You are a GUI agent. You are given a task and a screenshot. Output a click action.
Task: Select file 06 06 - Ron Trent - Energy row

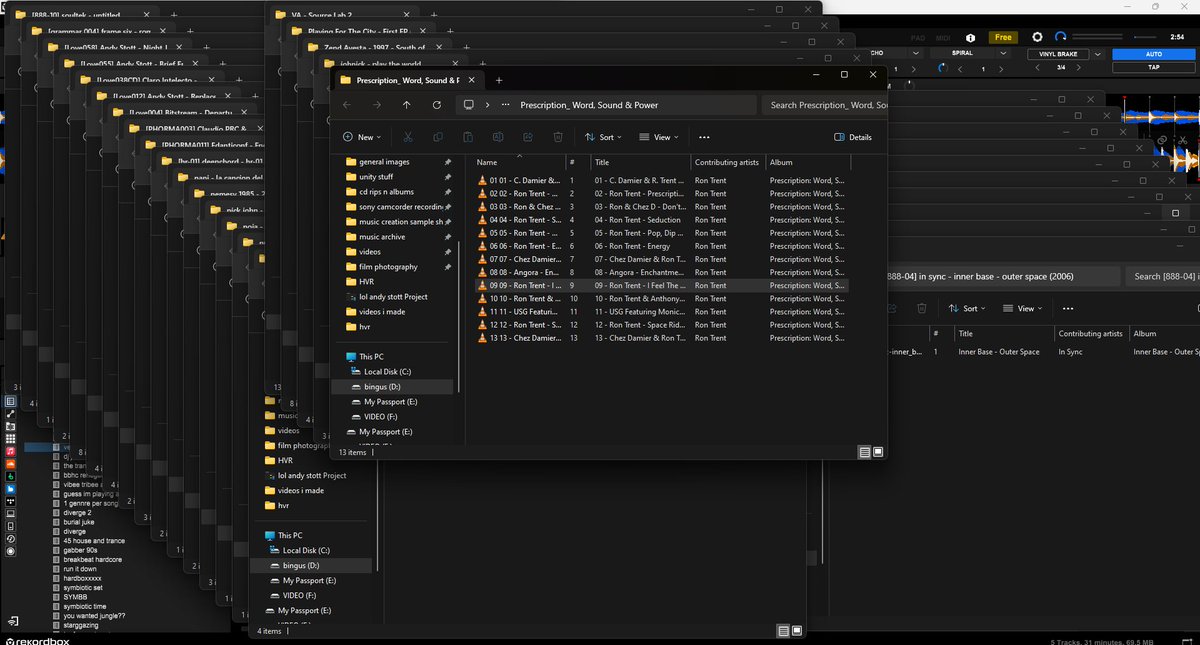pyautogui.click(x=661, y=246)
